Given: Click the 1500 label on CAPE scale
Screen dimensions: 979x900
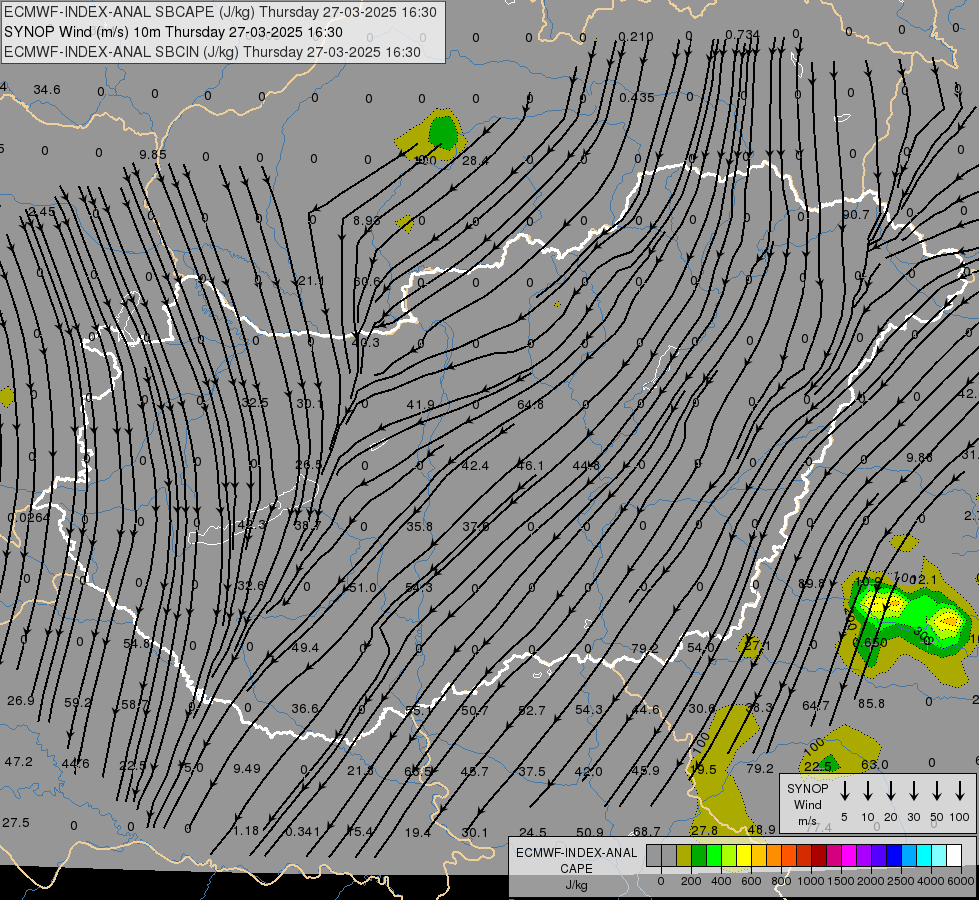Looking at the screenshot, I should coord(841,881).
